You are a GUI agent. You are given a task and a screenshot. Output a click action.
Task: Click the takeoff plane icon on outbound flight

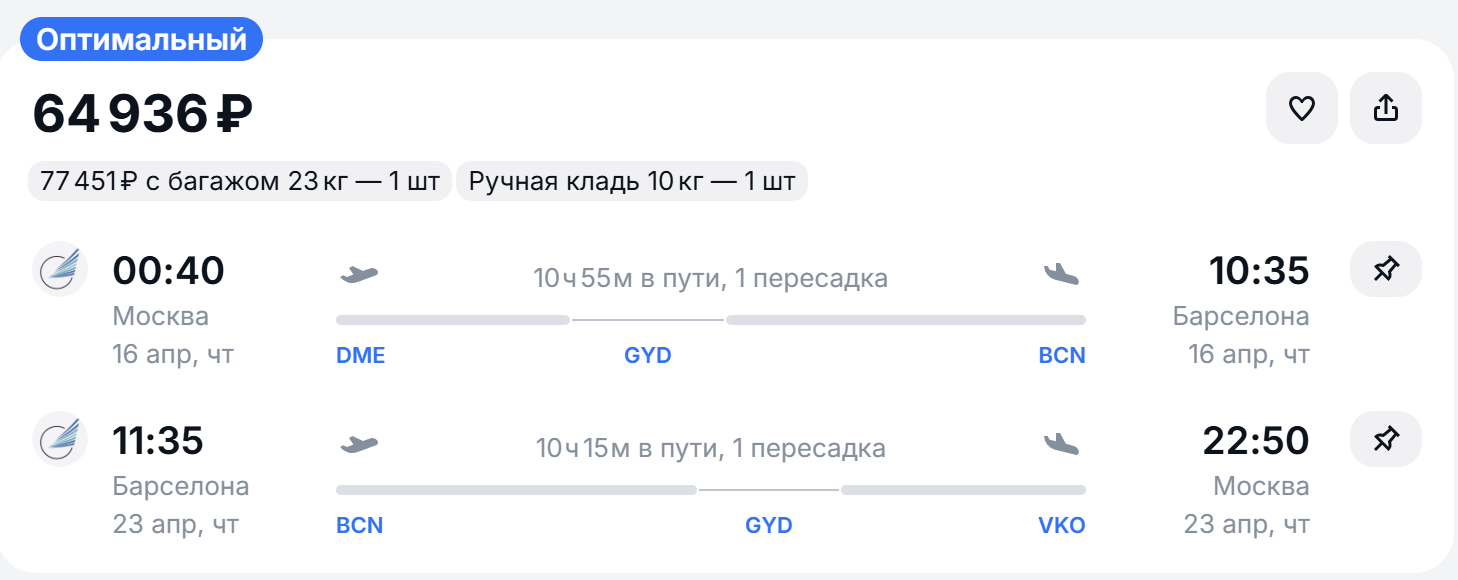(x=359, y=273)
